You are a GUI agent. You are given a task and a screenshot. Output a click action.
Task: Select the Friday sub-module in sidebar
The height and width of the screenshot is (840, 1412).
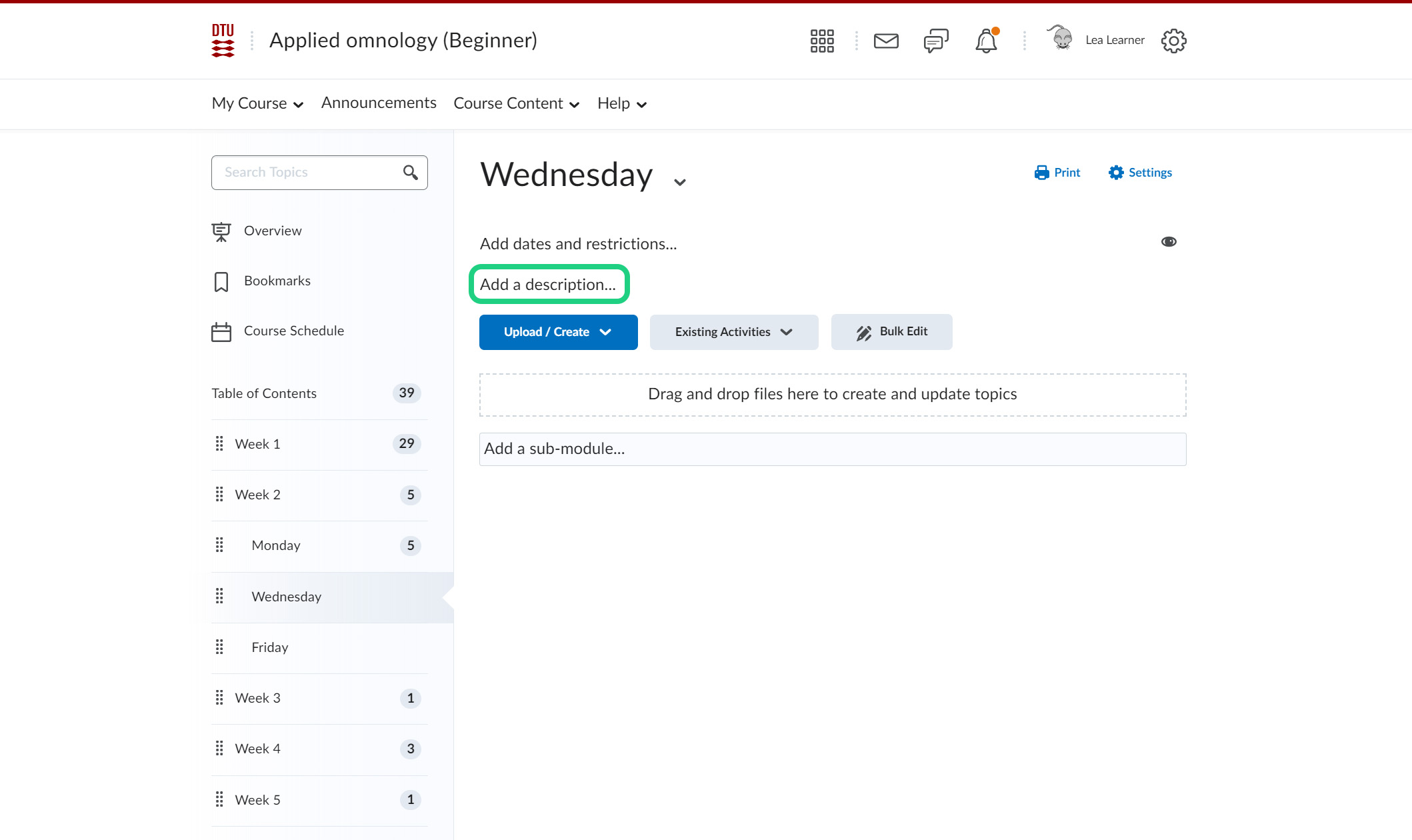270,647
